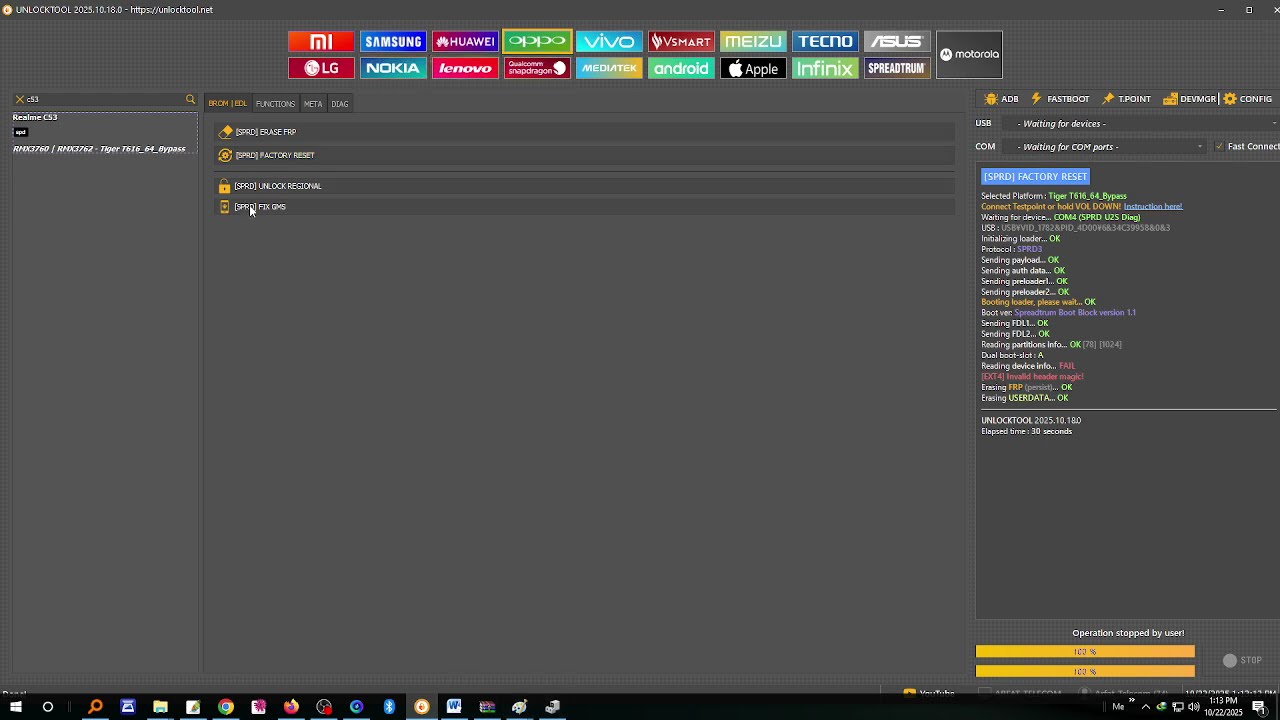The width and height of the screenshot is (1280, 720).
Task: Open DEVMGR device manager
Action: click(1190, 99)
